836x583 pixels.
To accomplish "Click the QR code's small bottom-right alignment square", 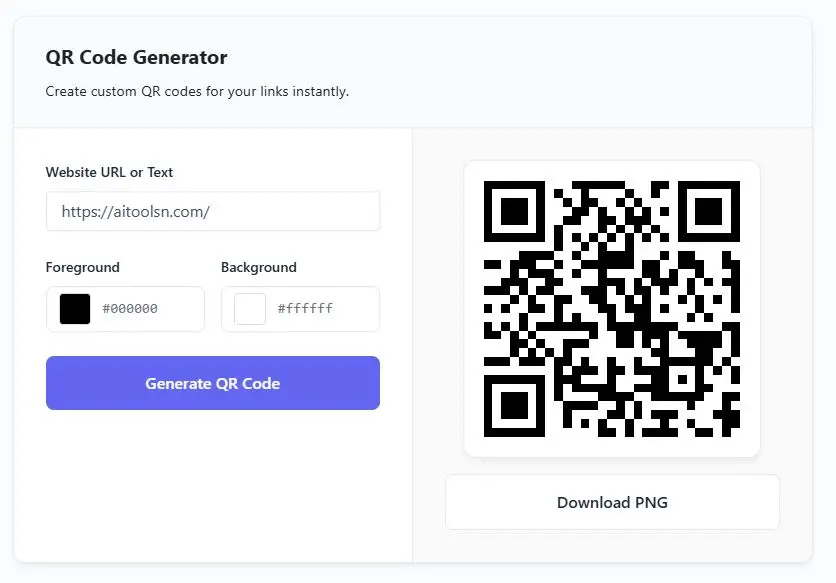I will tap(683, 380).
